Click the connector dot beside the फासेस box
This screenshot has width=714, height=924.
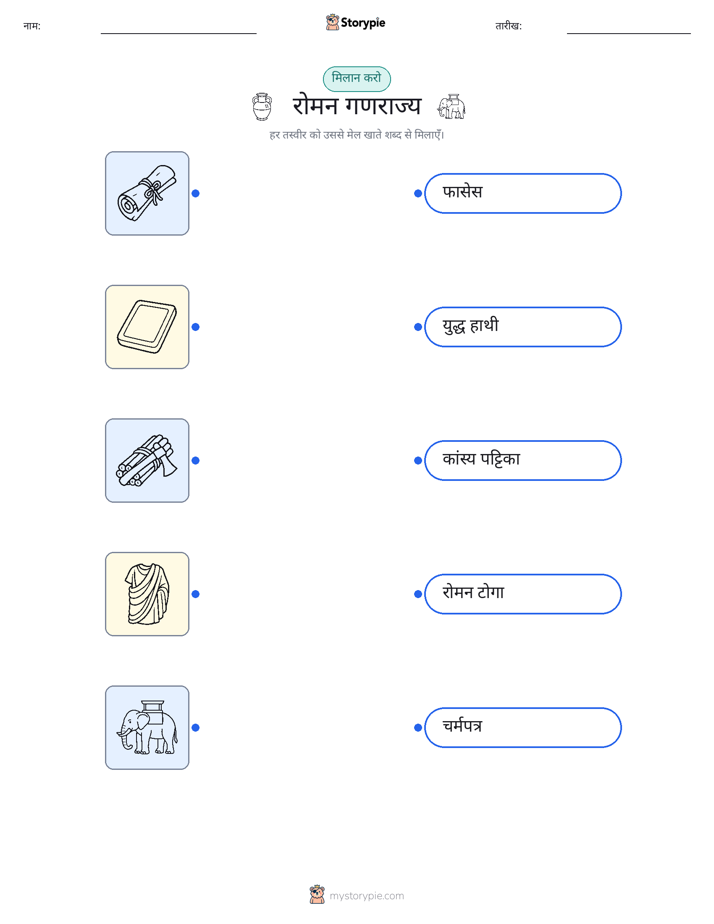[418, 193]
